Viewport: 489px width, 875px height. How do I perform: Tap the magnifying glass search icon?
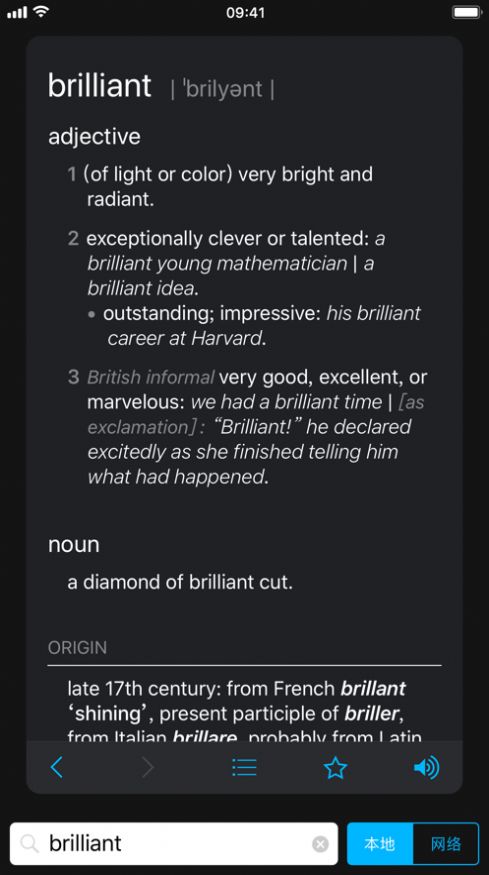point(29,844)
